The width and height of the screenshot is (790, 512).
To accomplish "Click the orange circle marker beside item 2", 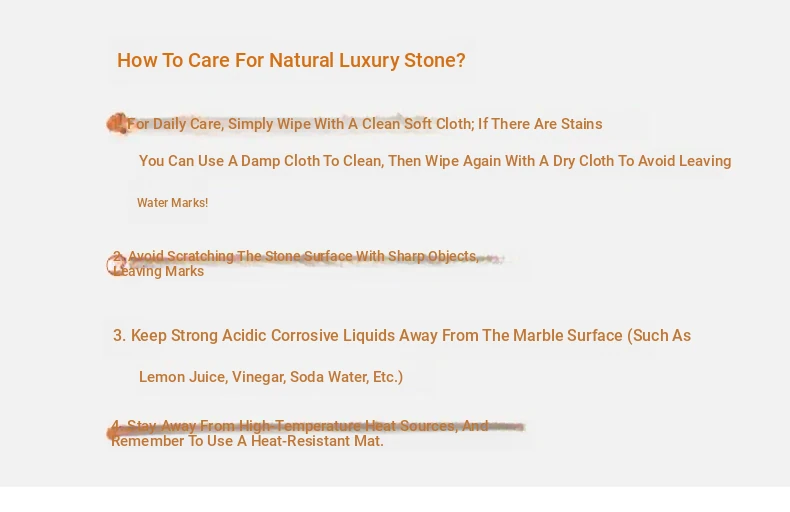I will [116, 265].
